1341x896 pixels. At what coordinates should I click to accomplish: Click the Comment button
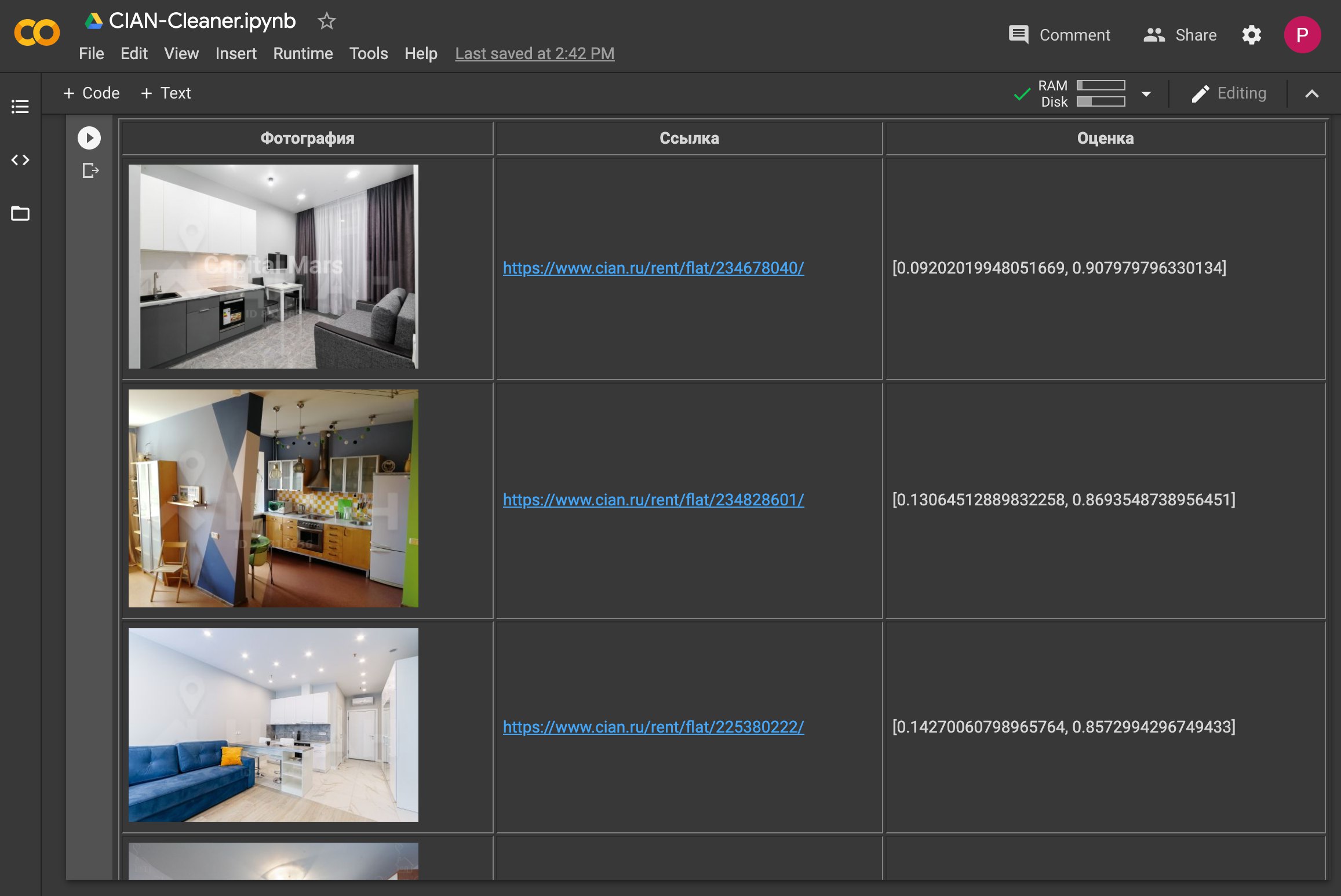click(x=1059, y=35)
